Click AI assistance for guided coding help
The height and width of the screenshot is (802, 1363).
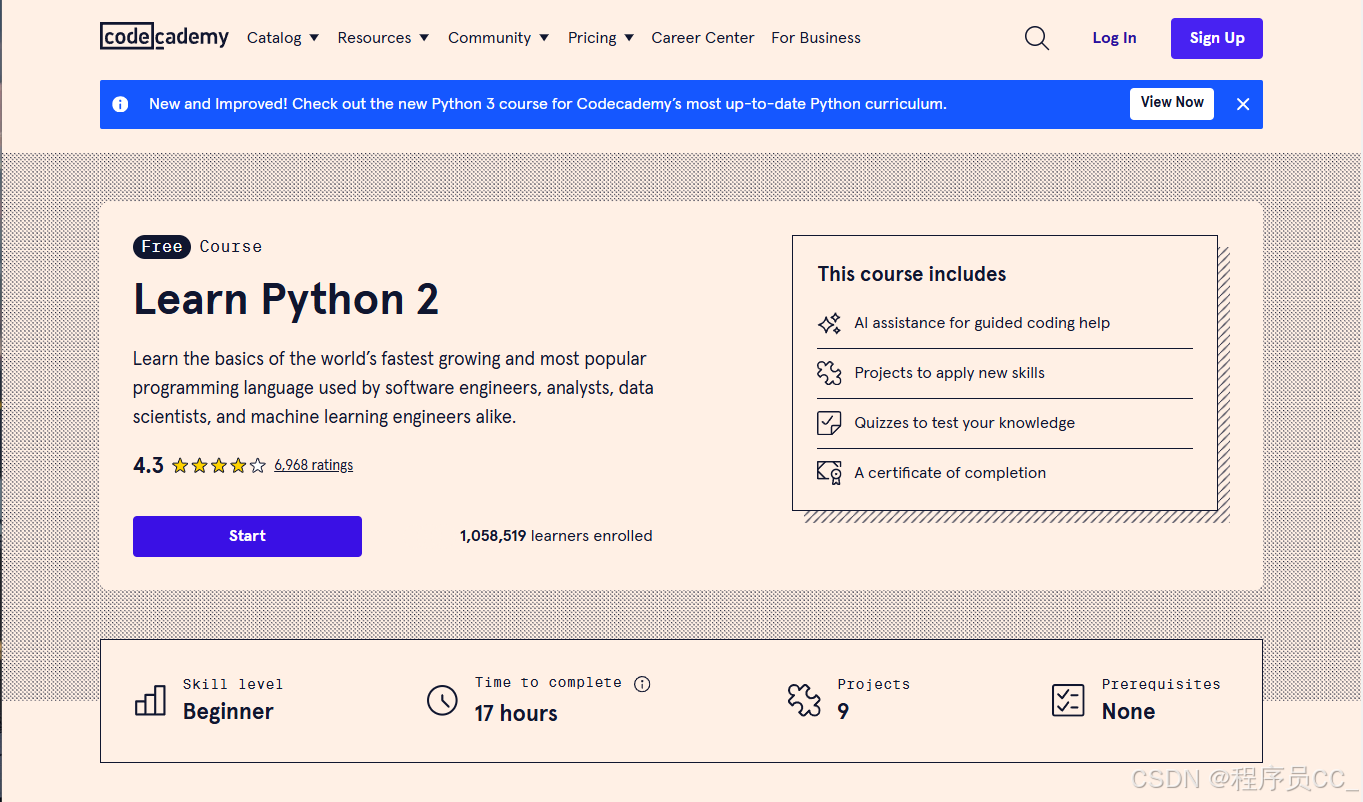pyautogui.click(x=982, y=323)
